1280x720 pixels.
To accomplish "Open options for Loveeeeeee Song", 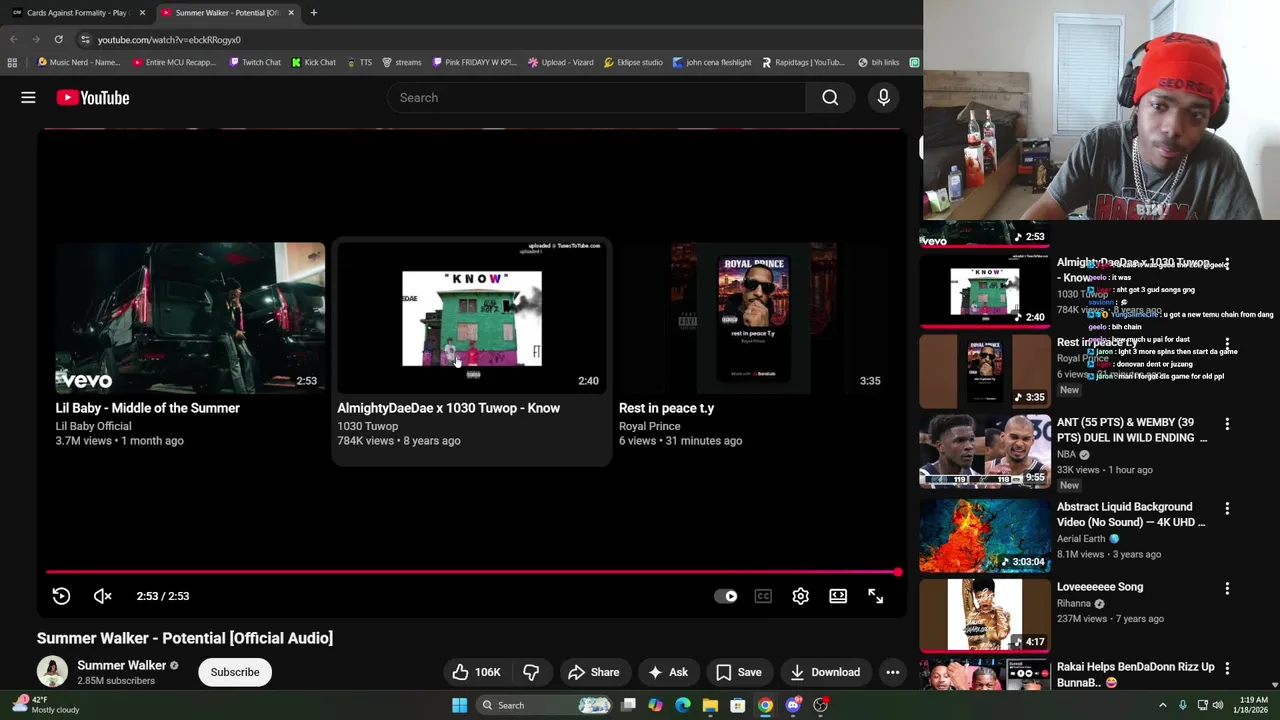I will (1227, 588).
